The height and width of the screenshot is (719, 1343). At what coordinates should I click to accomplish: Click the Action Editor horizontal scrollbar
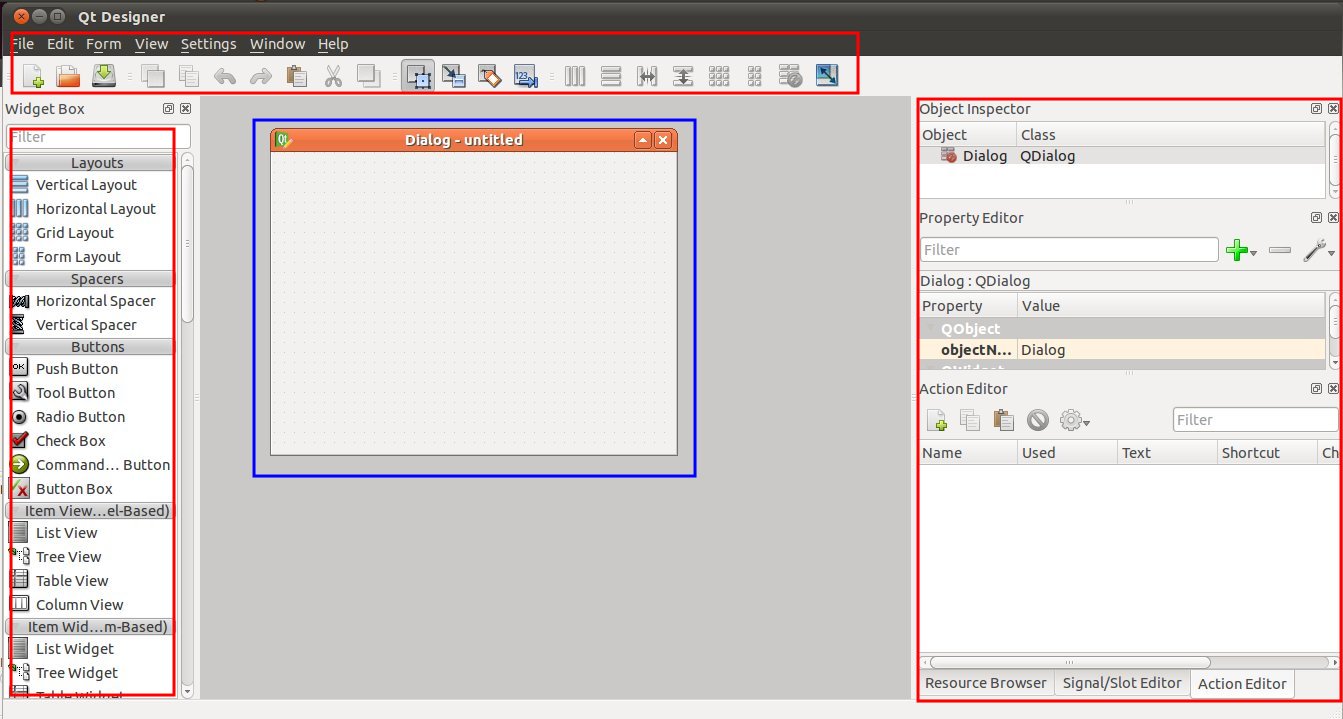click(x=1069, y=662)
